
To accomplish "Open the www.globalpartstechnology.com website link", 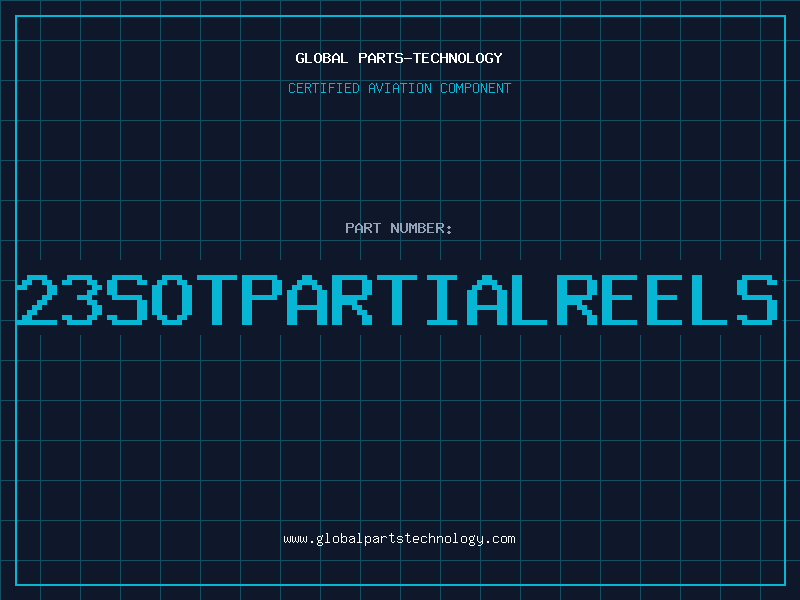I will 399,539.
